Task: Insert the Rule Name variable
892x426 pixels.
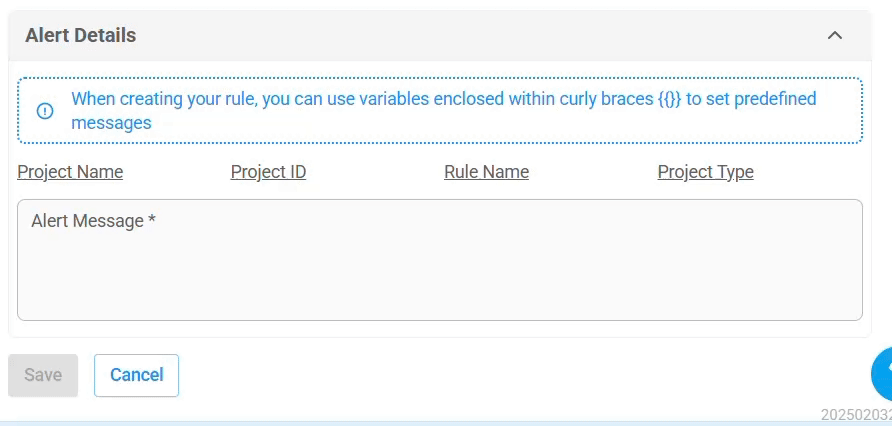Action: pos(486,172)
